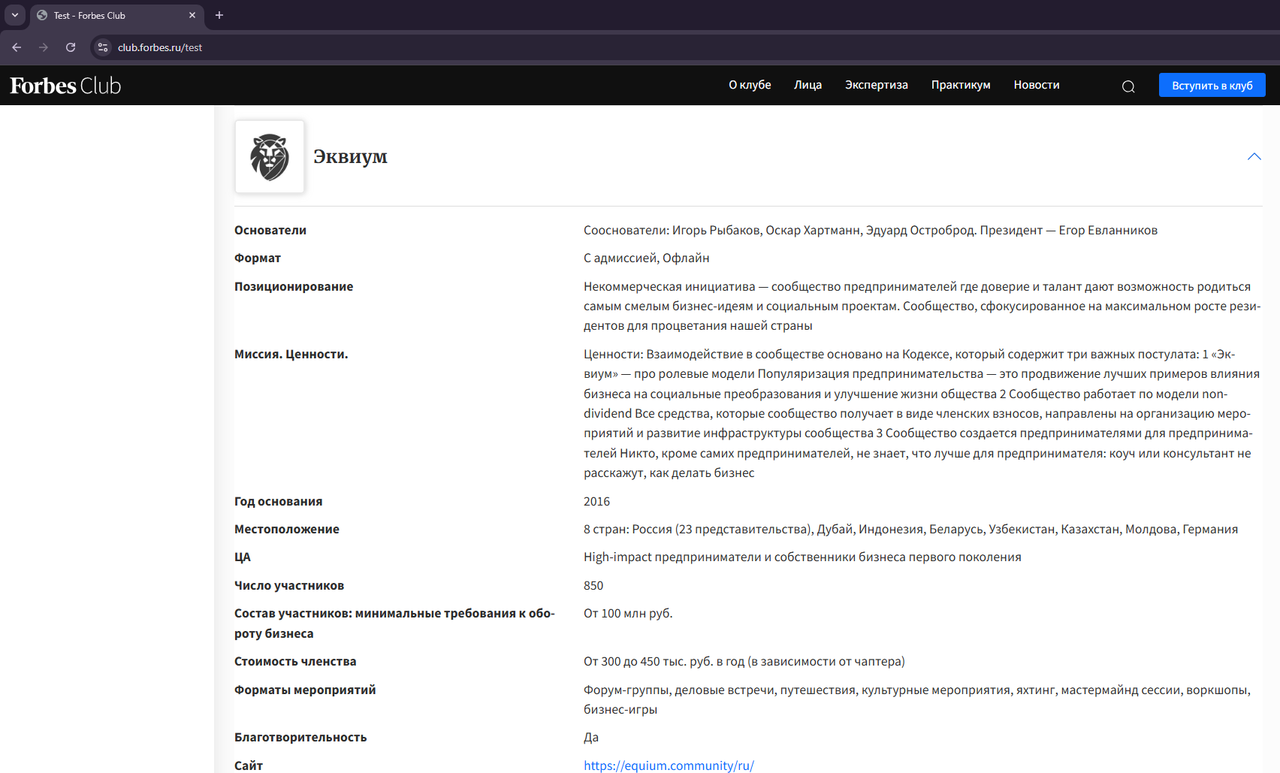Viewport: 1280px width, 773px height.
Task: Click the От 100 млн руб. value
Action: coord(628,613)
